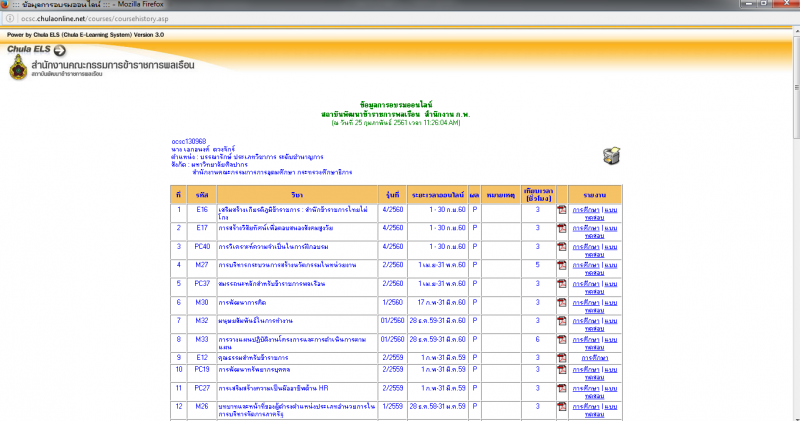Open the PDF certificate icon for course E17
800x421 pixels.
[x=562, y=228]
